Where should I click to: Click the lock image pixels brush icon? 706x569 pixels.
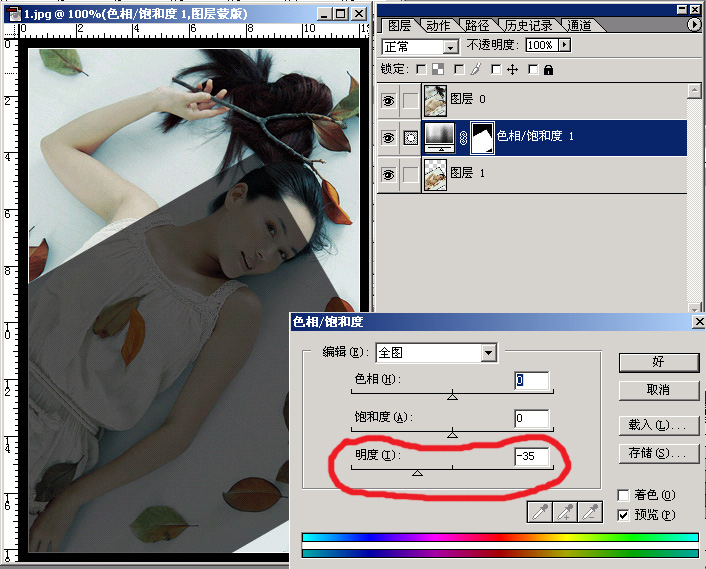point(476,70)
